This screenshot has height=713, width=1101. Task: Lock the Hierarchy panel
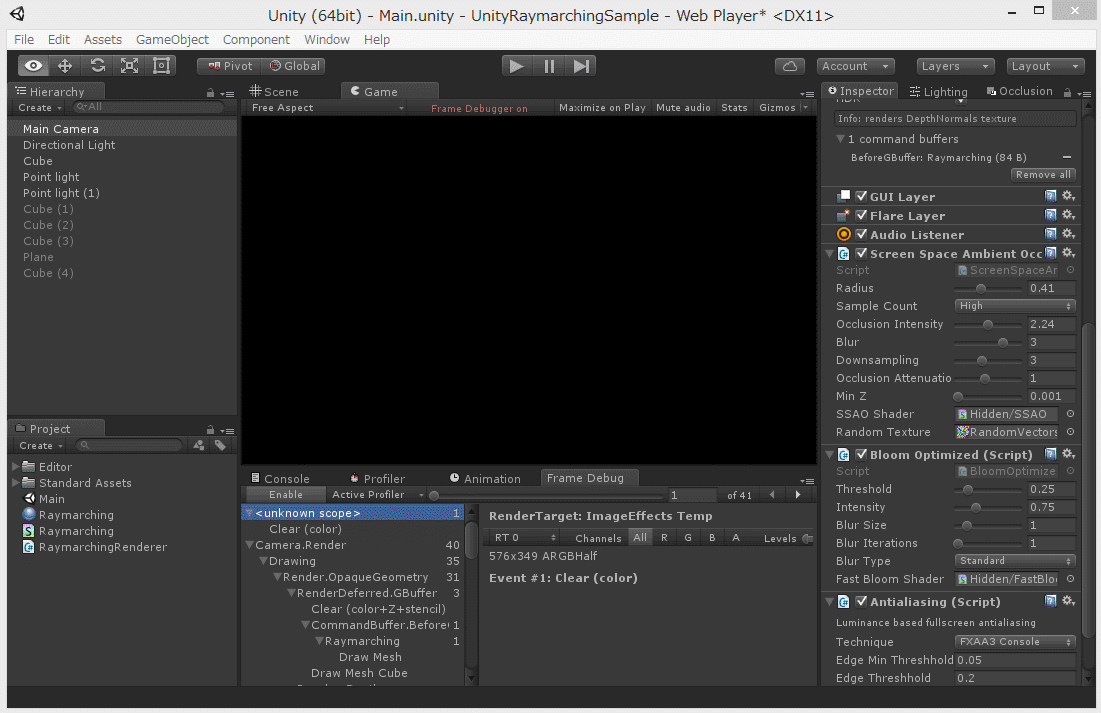(x=210, y=93)
